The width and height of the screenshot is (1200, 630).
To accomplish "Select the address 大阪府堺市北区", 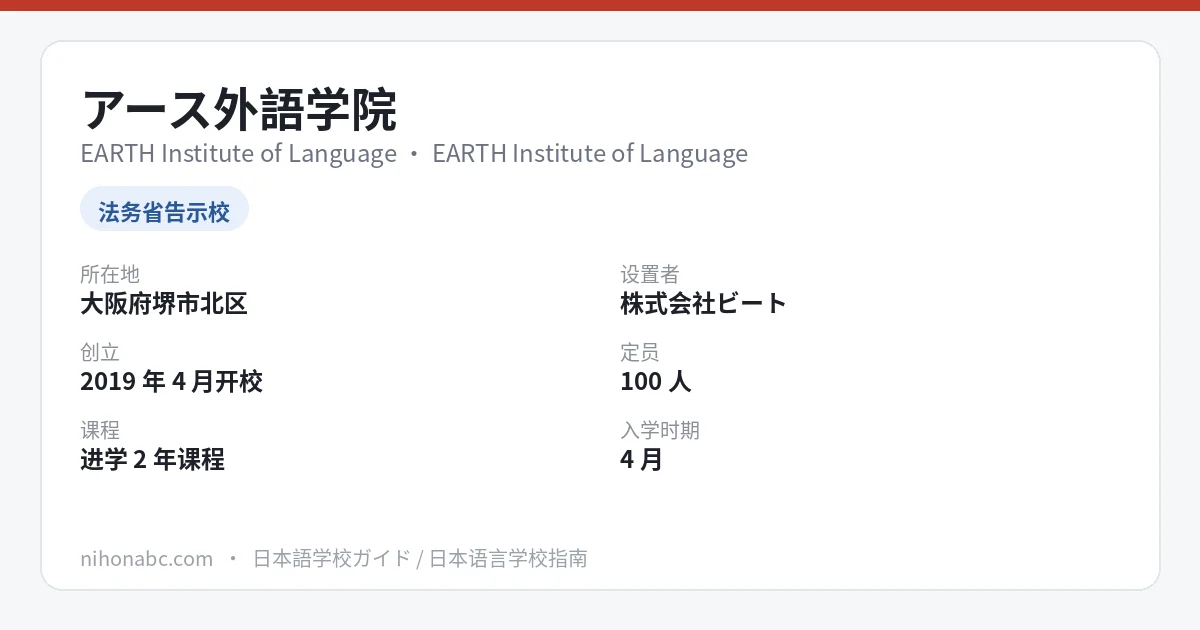I will [164, 304].
